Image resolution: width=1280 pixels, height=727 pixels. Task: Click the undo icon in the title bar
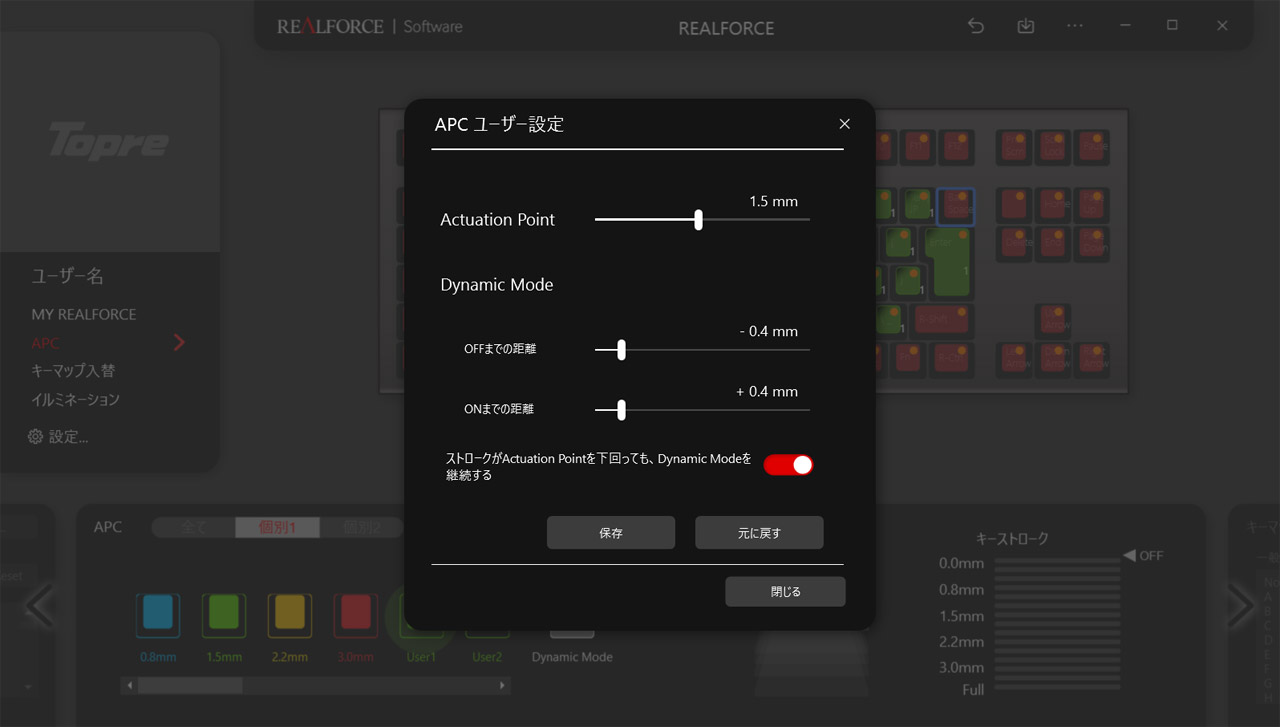pyautogui.click(x=975, y=26)
